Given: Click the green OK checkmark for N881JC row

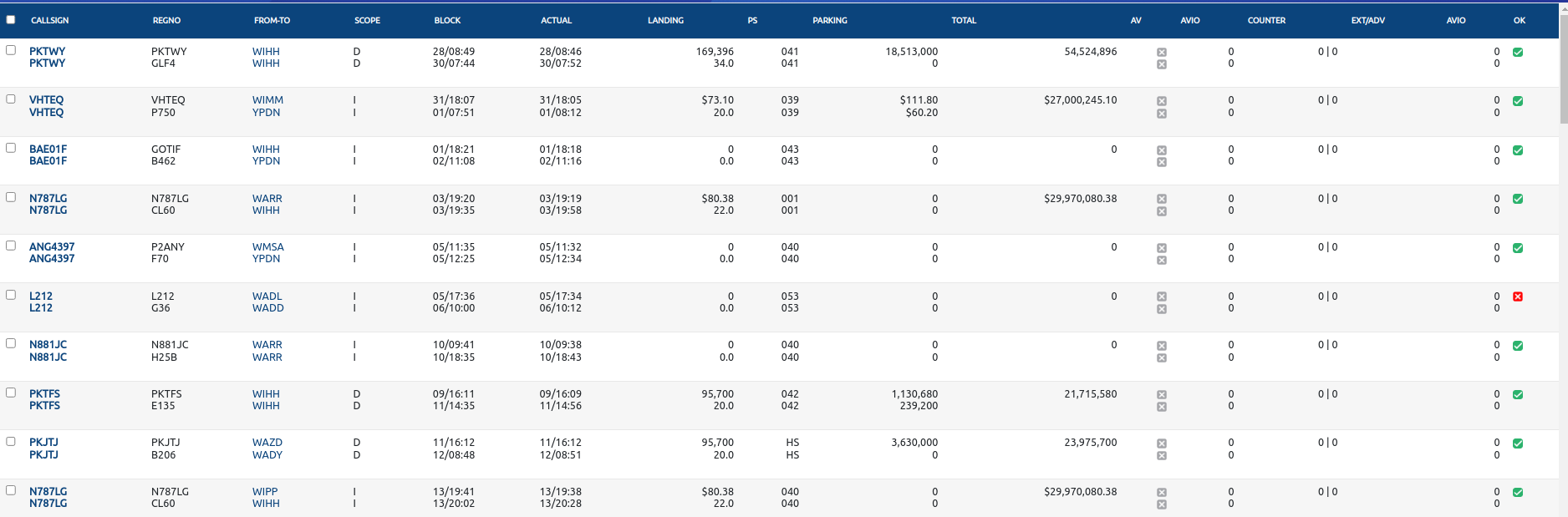Looking at the screenshot, I should coord(1518,346).
